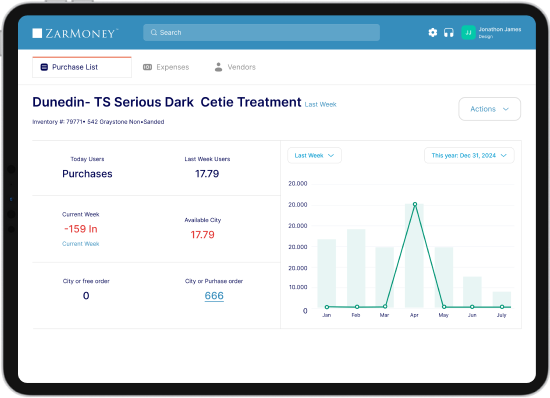
Task: Click the Expenses money icon
Action: coord(147,67)
